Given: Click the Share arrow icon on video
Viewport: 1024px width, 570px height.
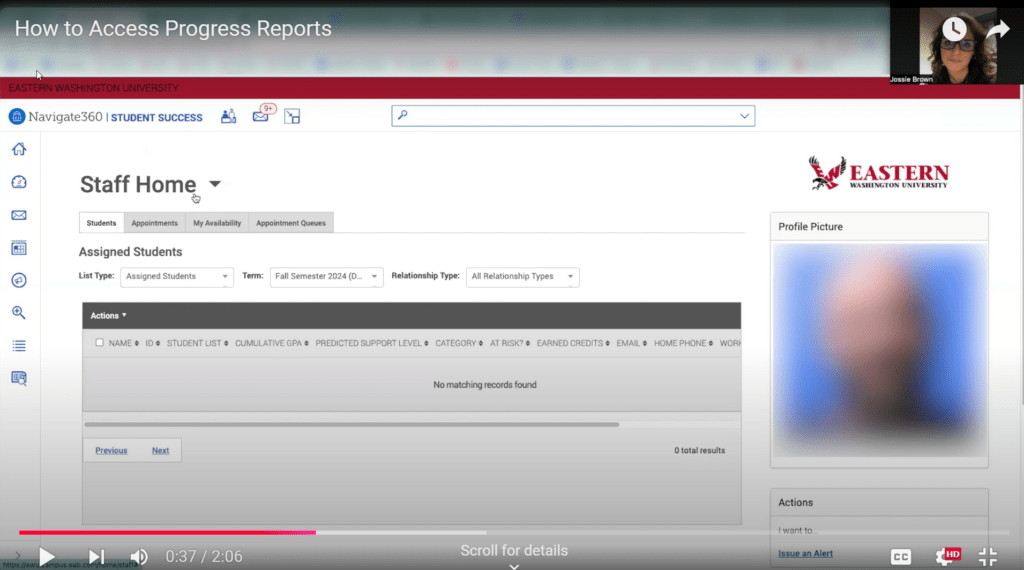Looking at the screenshot, I should (997, 29).
